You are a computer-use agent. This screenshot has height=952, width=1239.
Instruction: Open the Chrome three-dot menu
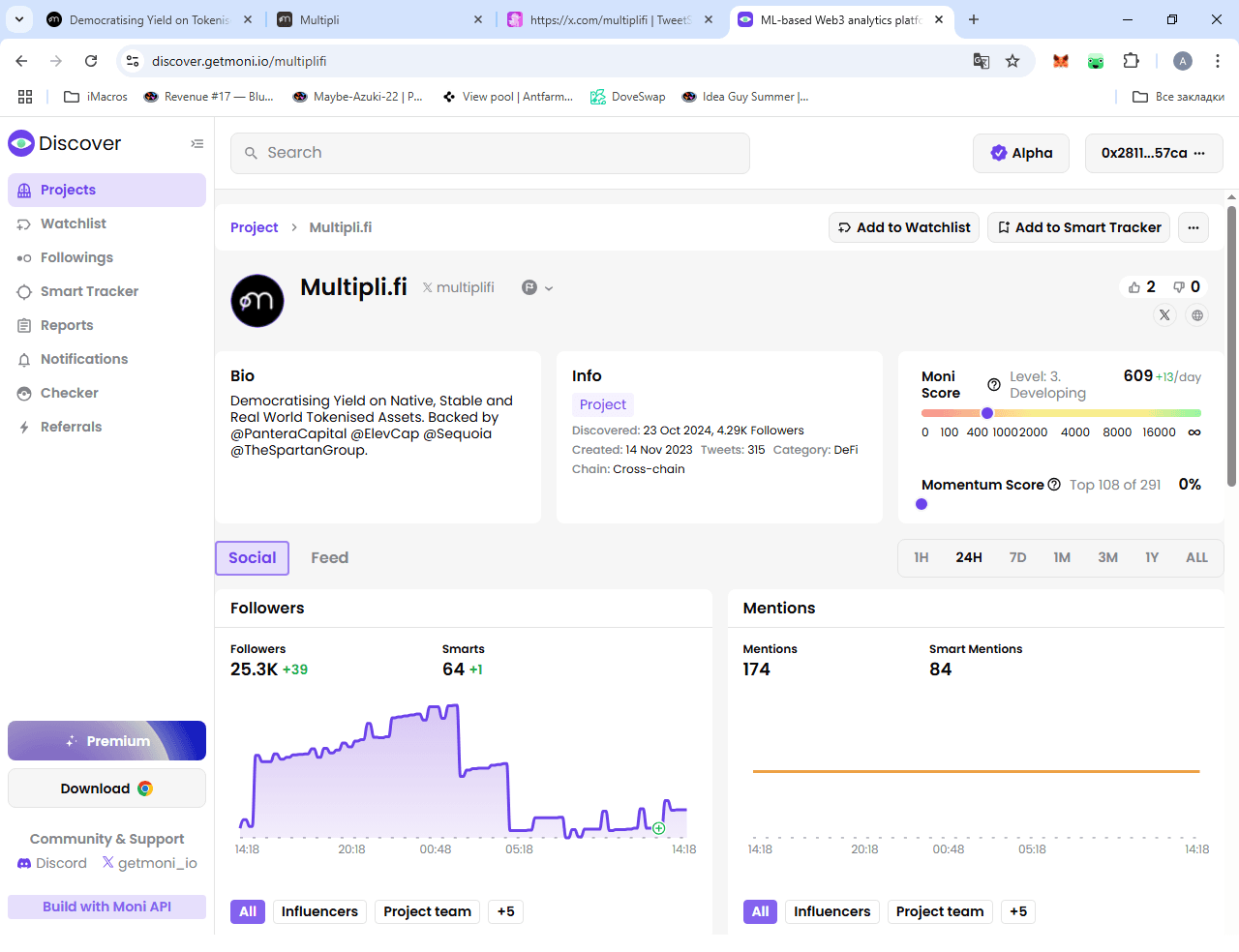[1217, 61]
